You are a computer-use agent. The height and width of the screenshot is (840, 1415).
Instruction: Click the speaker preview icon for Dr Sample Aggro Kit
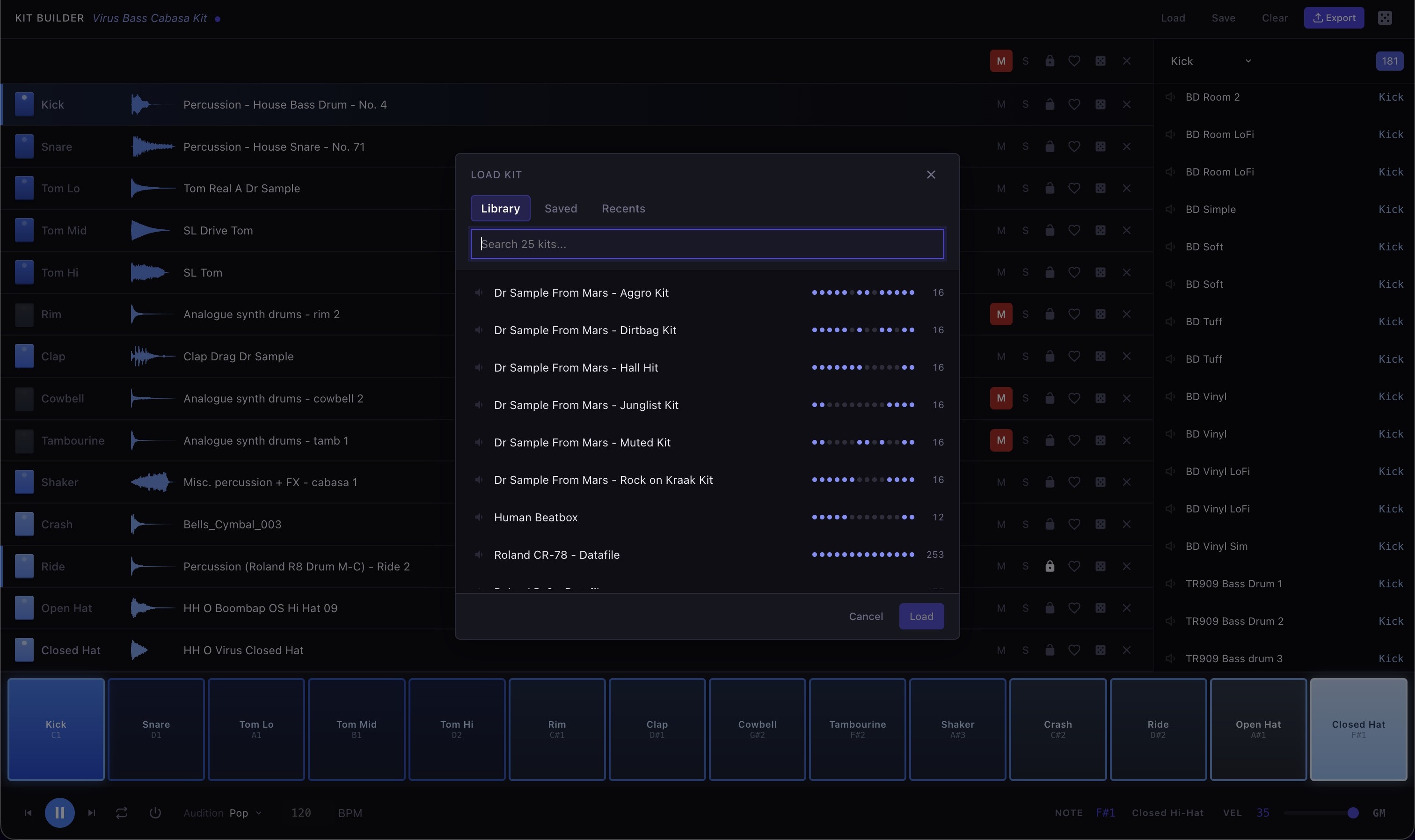(479, 292)
